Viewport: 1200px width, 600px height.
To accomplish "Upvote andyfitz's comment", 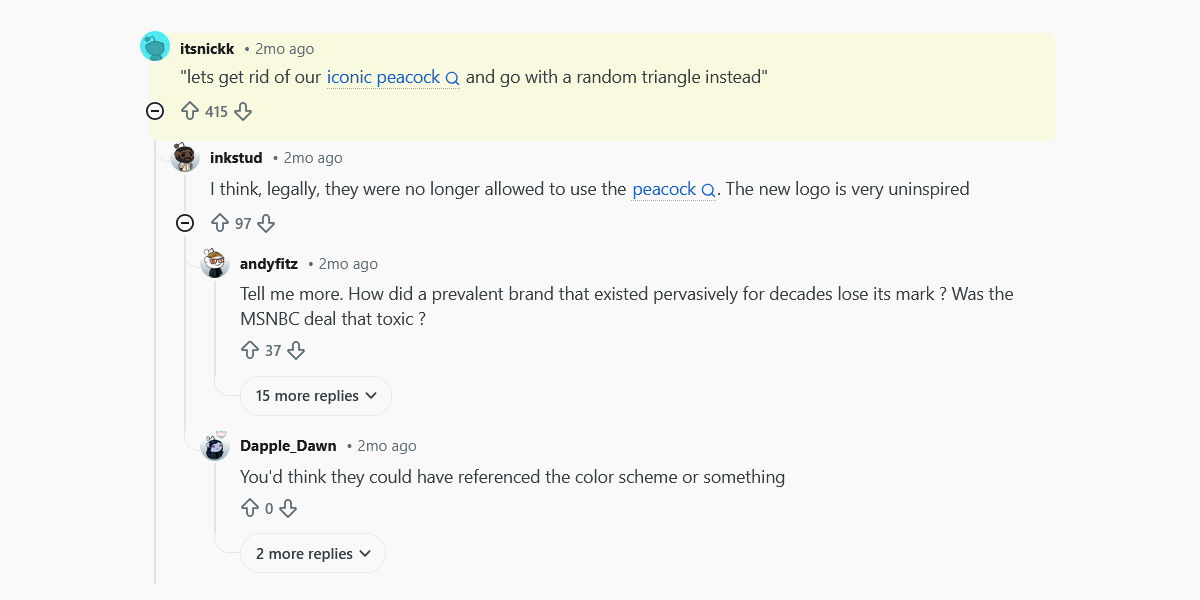I will tap(250, 350).
